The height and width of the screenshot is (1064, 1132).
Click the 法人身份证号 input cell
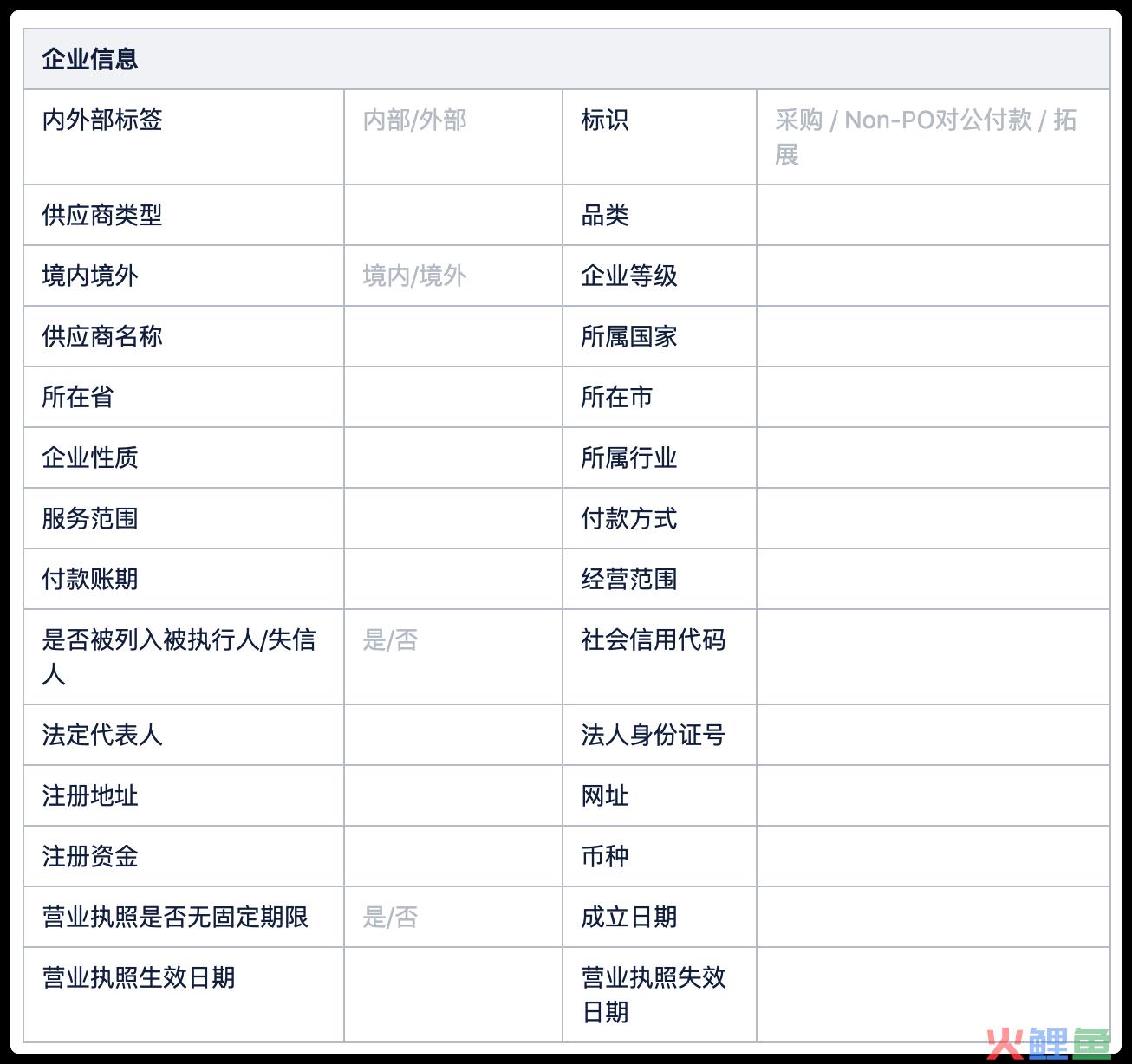click(x=933, y=736)
